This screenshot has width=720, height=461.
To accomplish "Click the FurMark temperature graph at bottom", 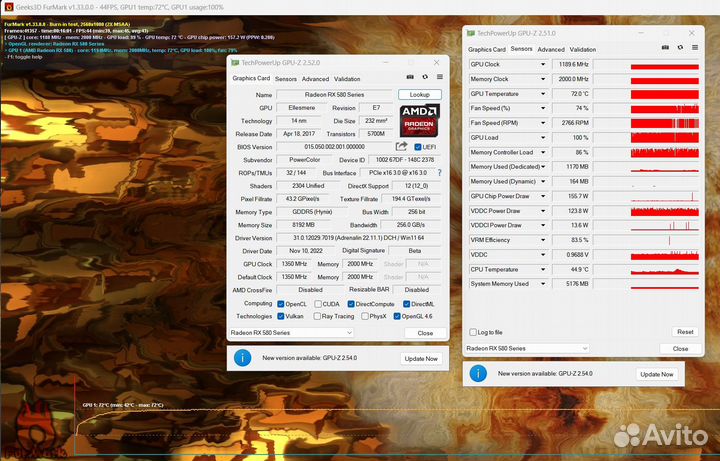I will point(397,416).
